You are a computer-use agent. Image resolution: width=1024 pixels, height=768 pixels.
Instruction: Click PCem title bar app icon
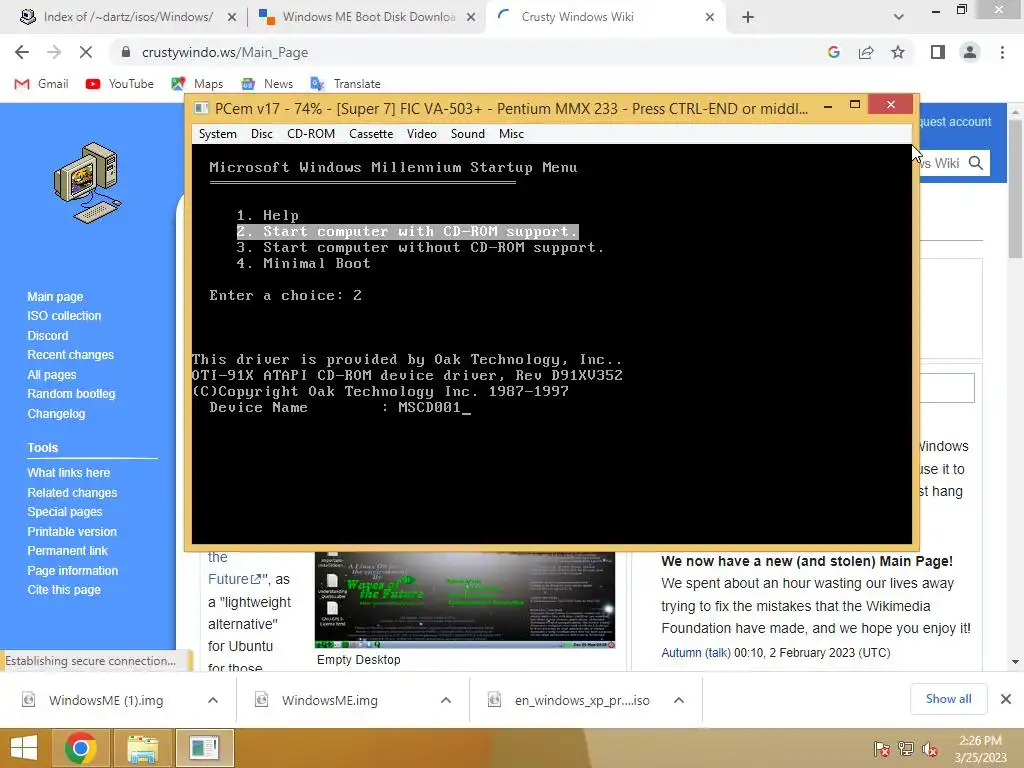[202, 108]
